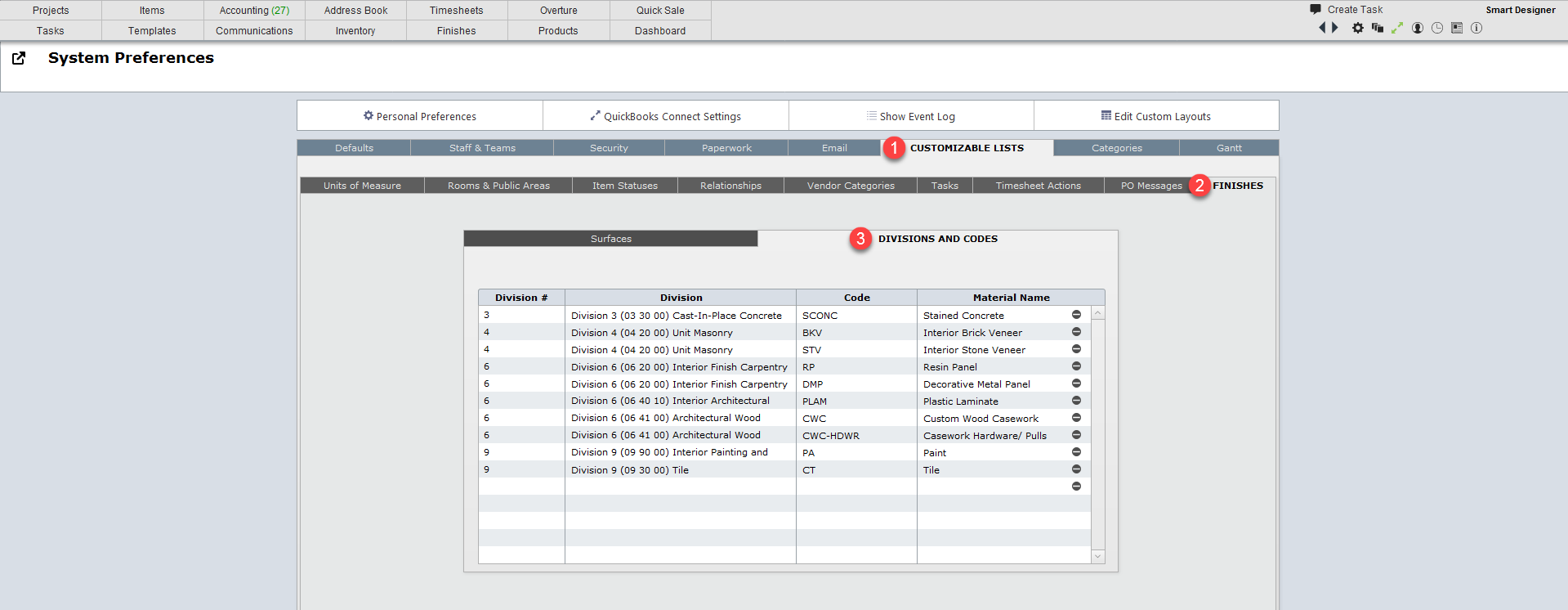
Task: Click the pop-out icon beside System Preferences
Action: (19, 58)
